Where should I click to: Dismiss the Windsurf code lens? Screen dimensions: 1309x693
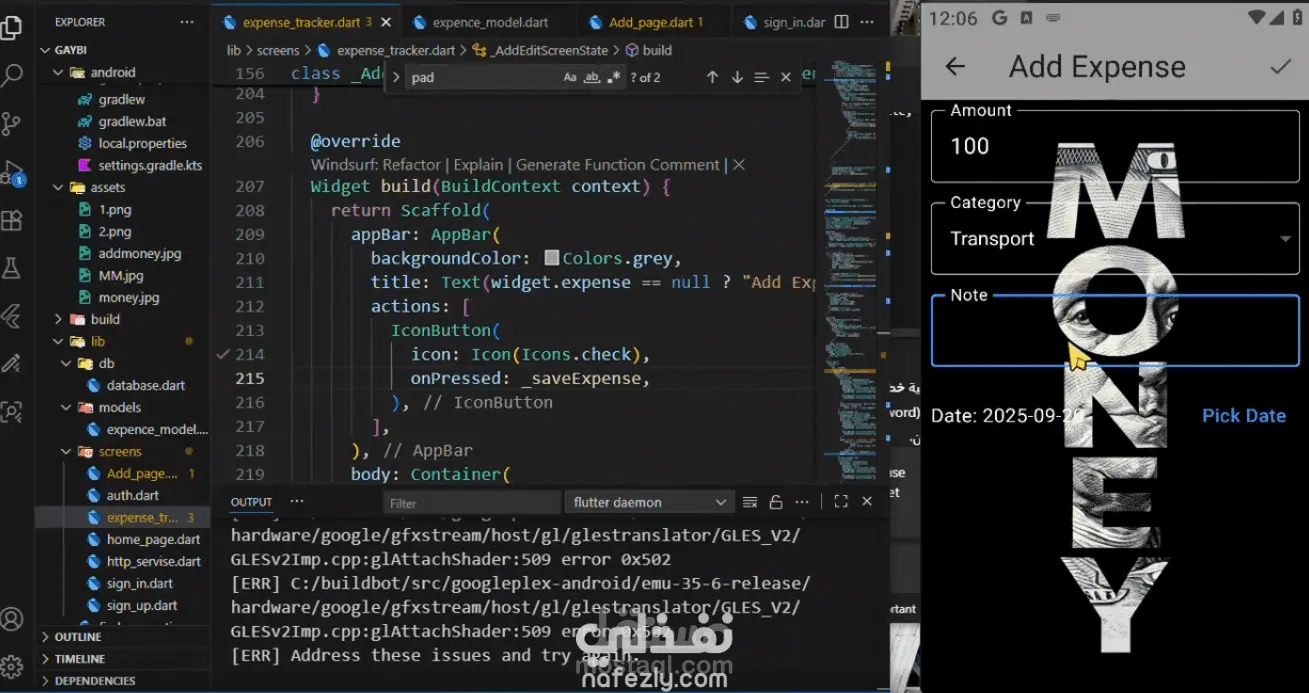pos(739,165)
